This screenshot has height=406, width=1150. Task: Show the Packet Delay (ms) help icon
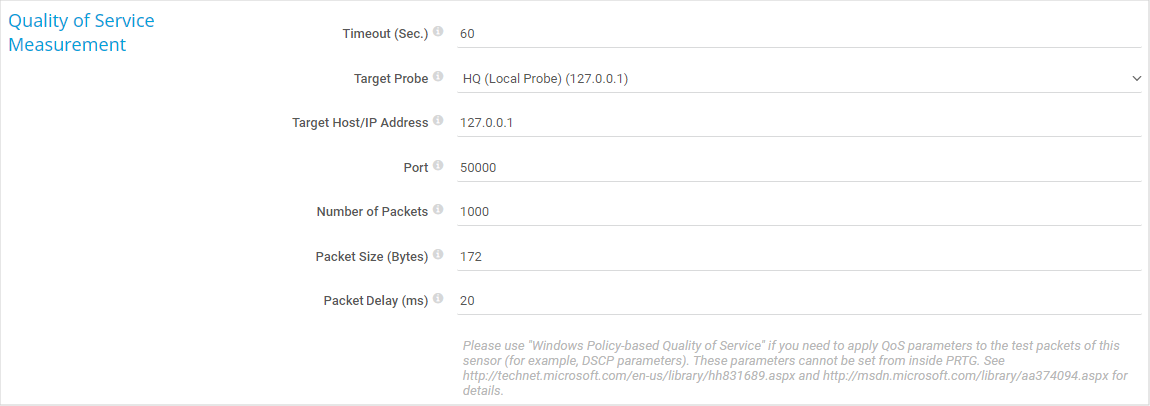[438, 300]
